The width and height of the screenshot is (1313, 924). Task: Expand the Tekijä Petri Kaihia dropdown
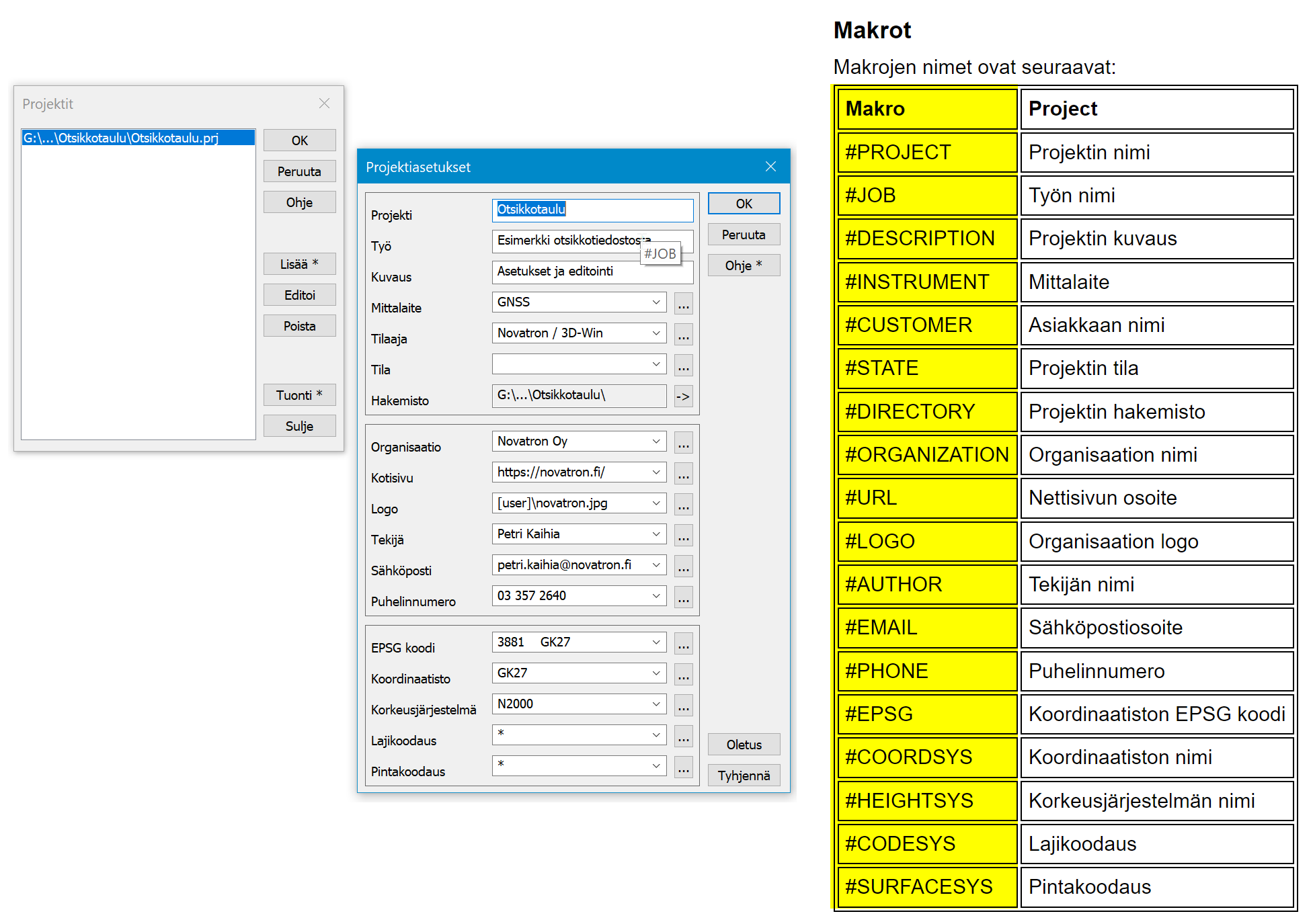click(x=655, y=534)
